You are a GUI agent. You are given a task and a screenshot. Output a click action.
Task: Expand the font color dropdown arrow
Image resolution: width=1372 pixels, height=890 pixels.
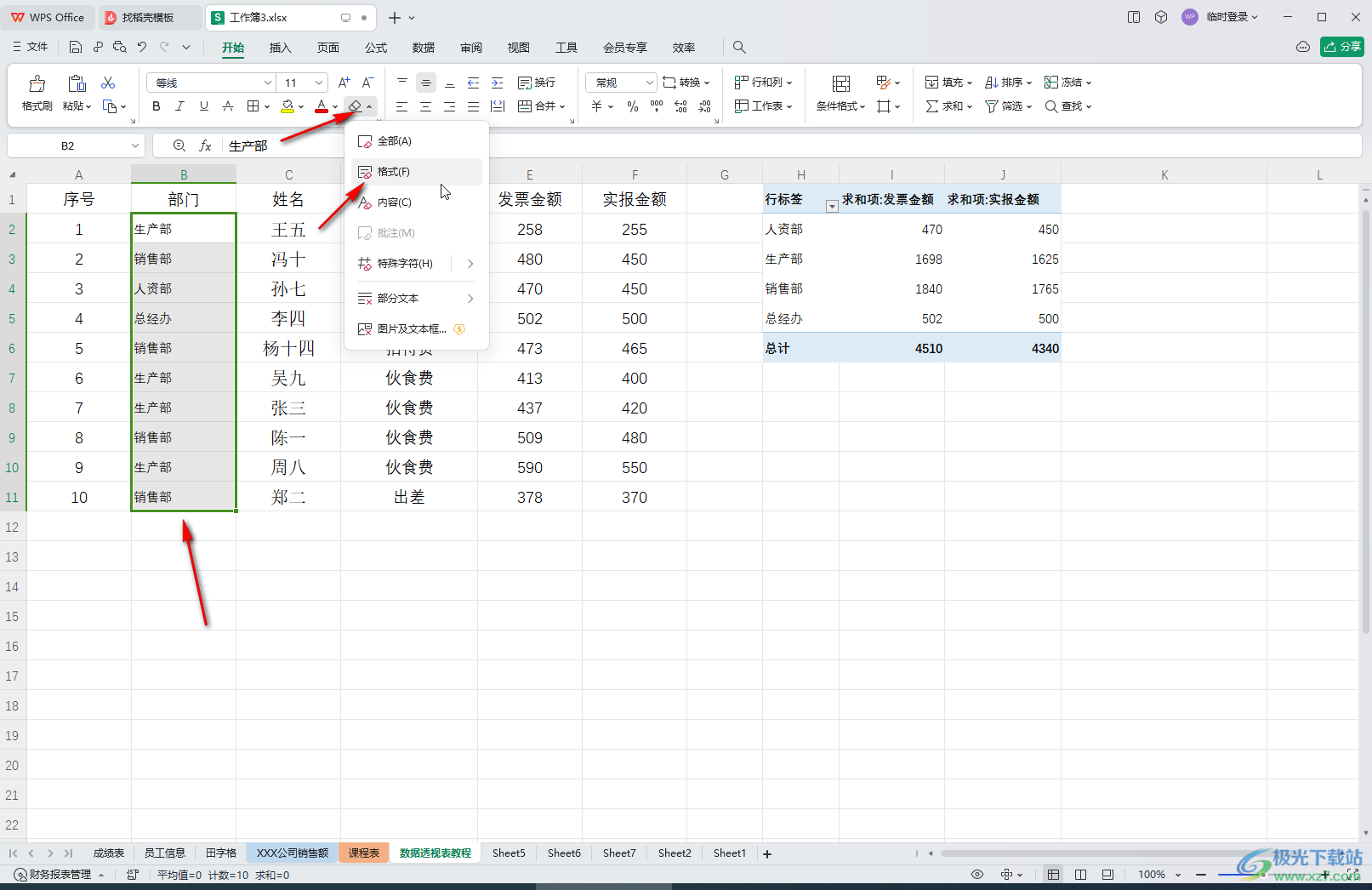click(335, 107)
